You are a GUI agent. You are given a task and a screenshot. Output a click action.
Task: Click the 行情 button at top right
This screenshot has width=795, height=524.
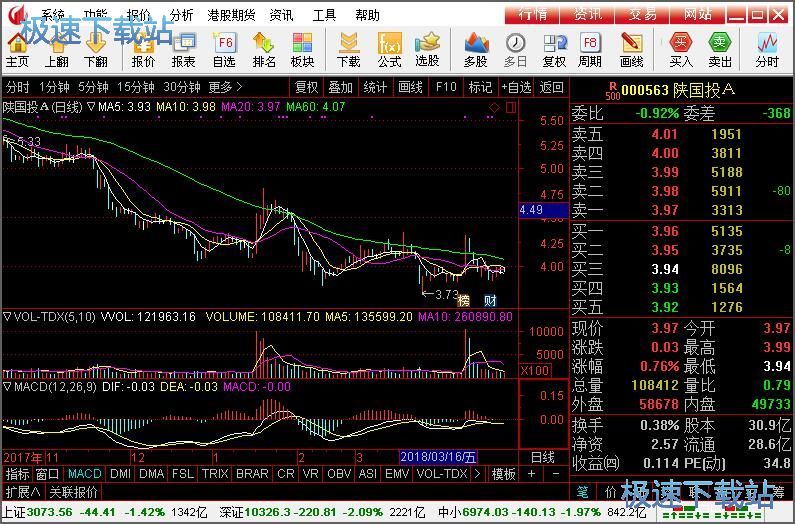click(x=532, y=14)
